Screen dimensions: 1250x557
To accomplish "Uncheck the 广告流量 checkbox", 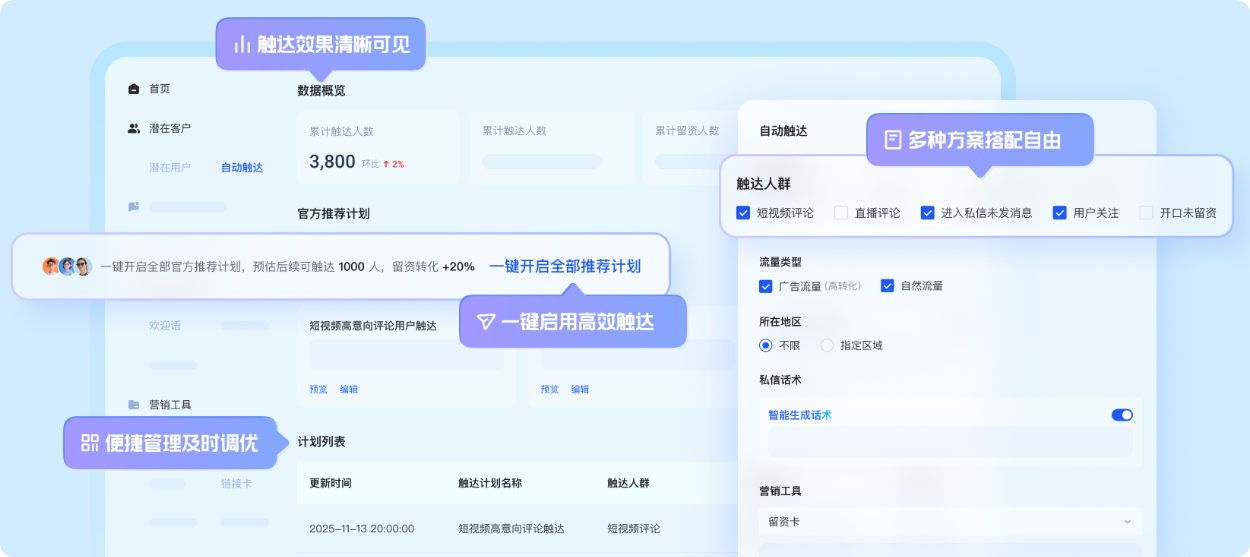I will 766,286.
